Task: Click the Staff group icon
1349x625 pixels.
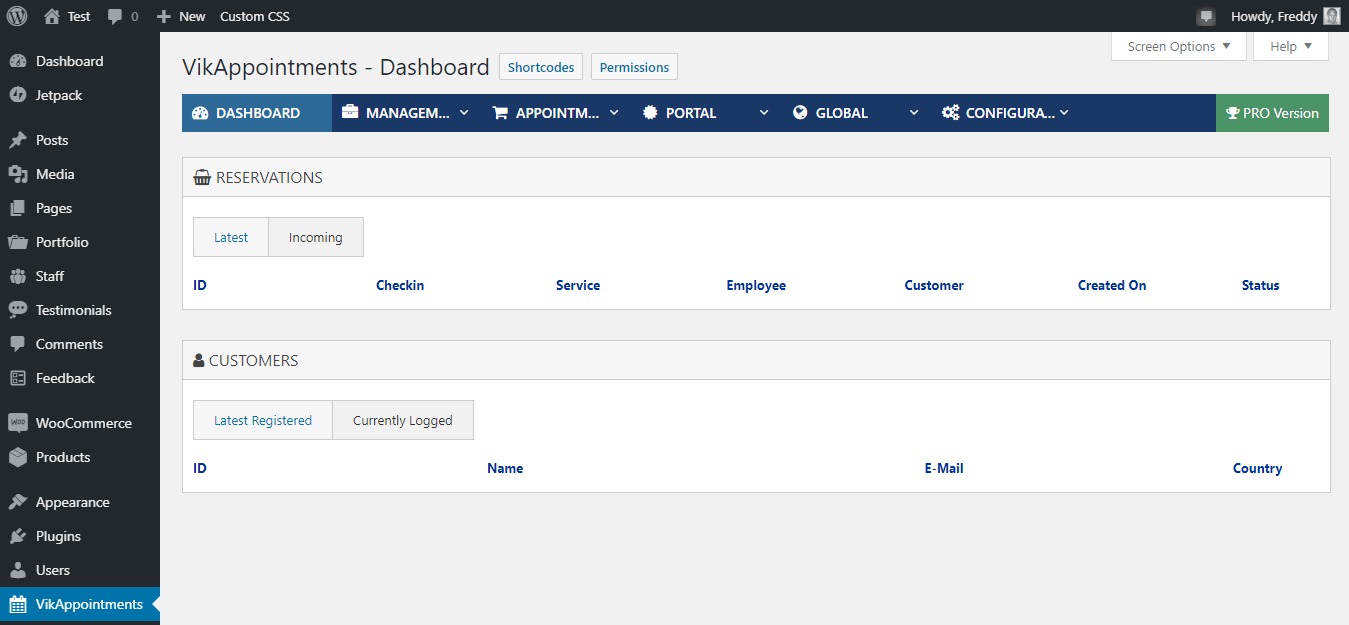Action: point(17,276)
